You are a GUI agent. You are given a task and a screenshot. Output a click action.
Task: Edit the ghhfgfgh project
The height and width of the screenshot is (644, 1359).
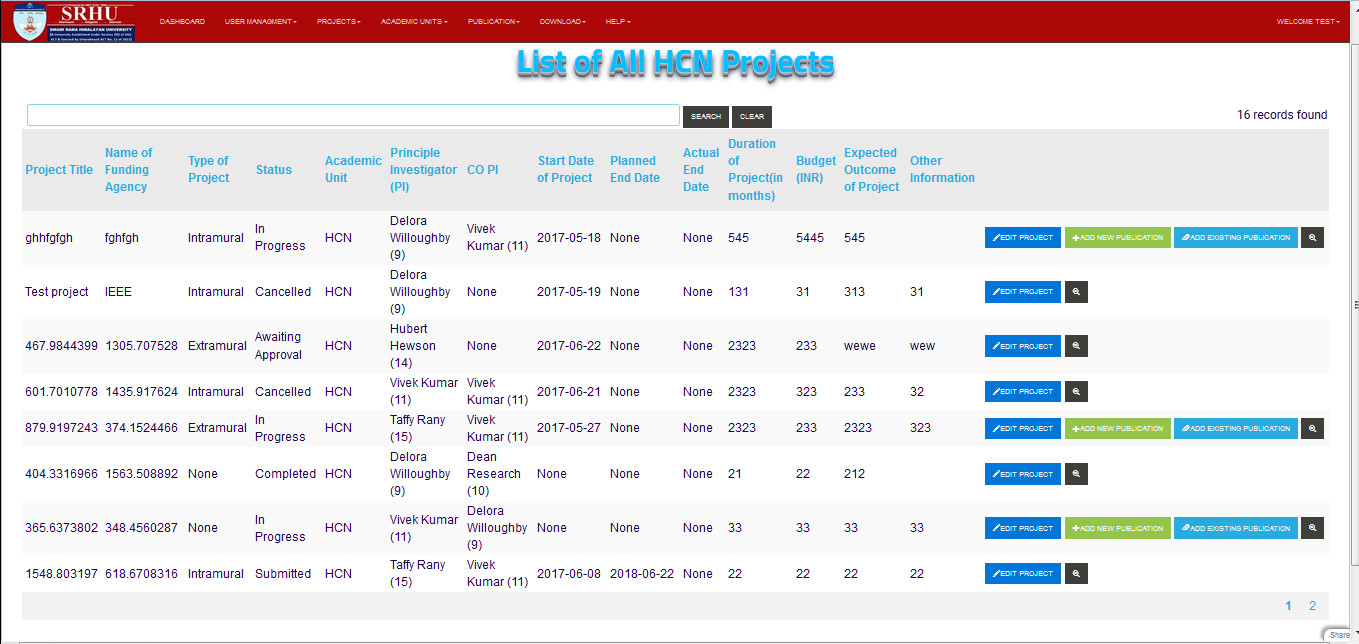1023,238
